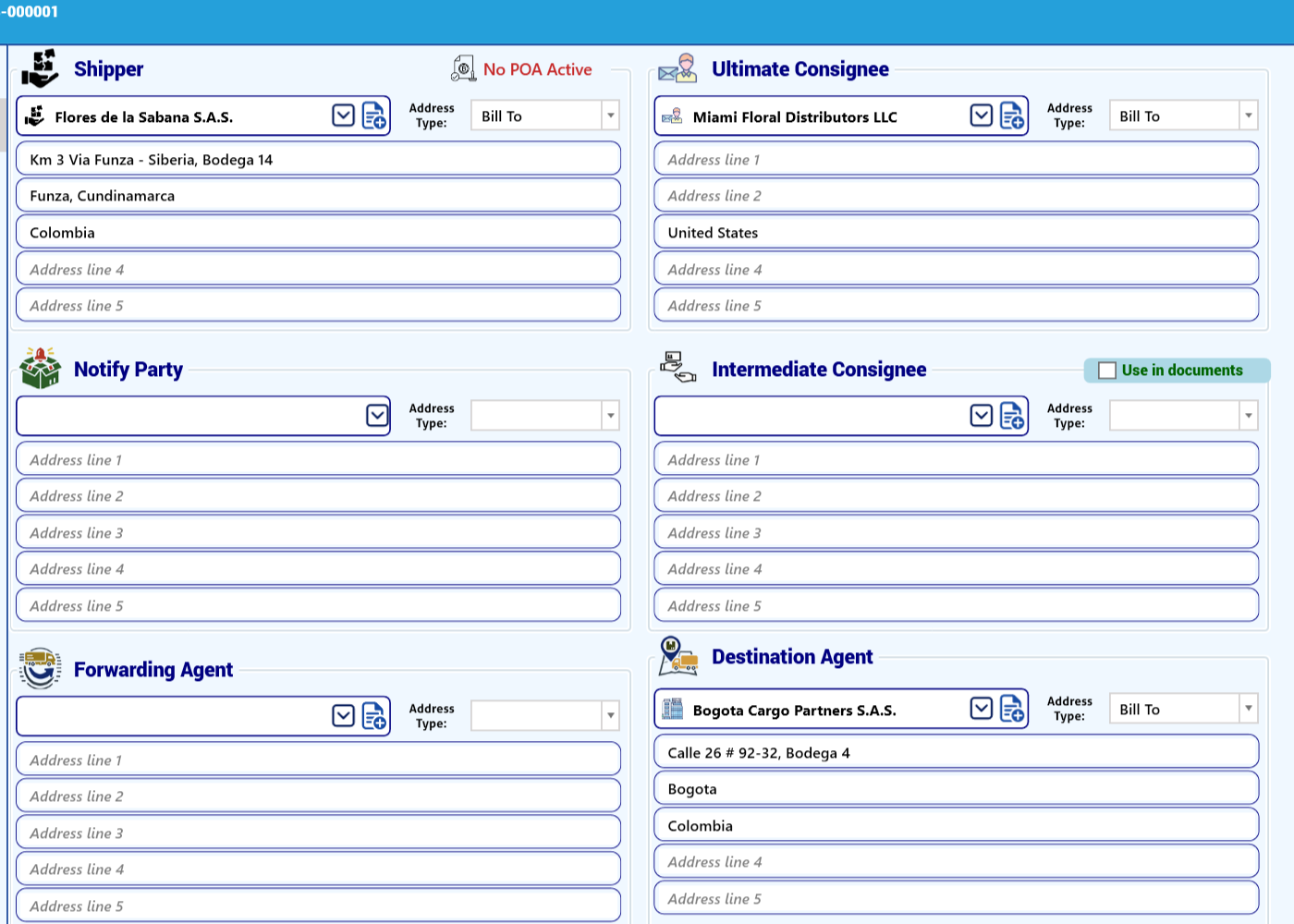Click building icon beside Bogota Cargo Partners

coord(672,709)
